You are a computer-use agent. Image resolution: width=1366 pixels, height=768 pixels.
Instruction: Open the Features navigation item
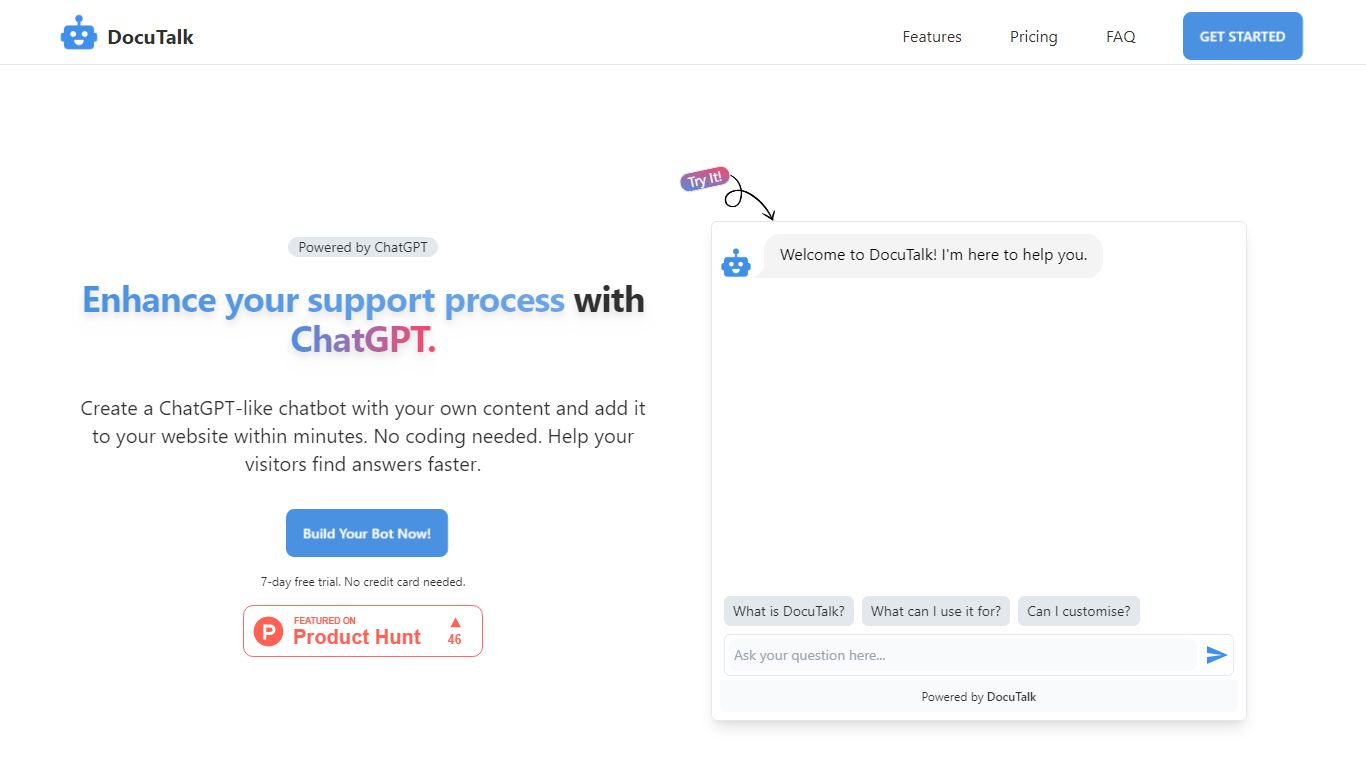tap(931, 37)
